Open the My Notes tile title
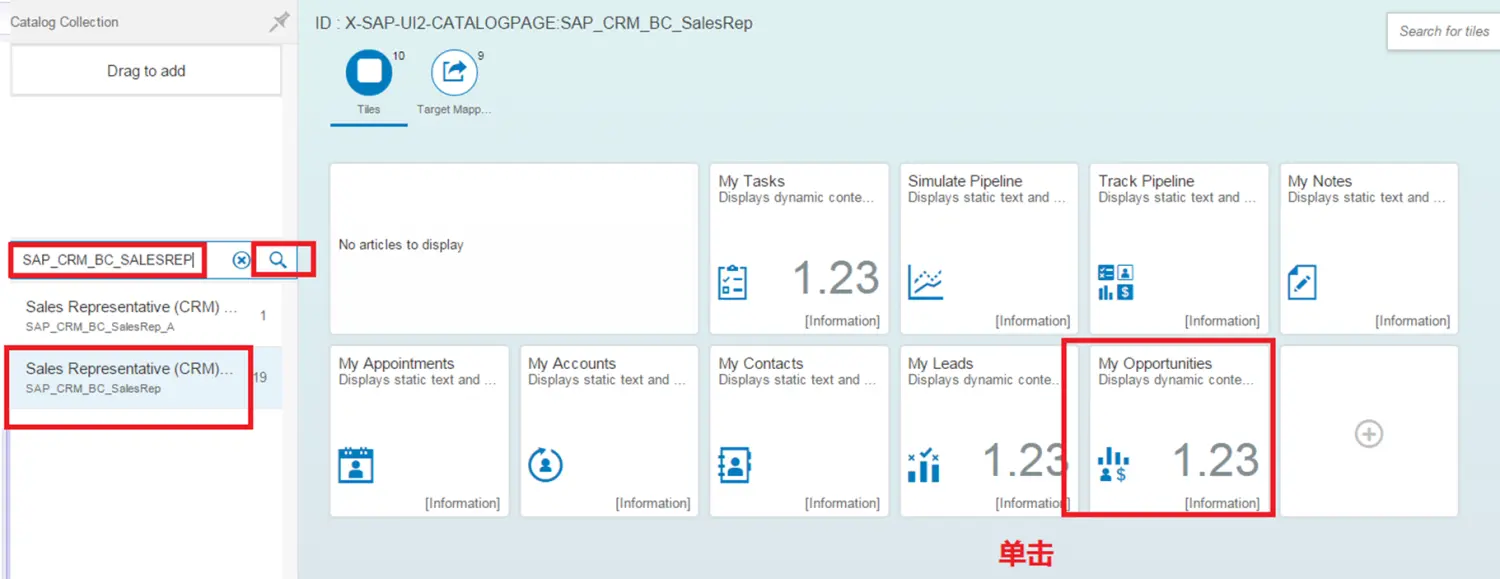 pyautogui.click(x=1320, y=181)
